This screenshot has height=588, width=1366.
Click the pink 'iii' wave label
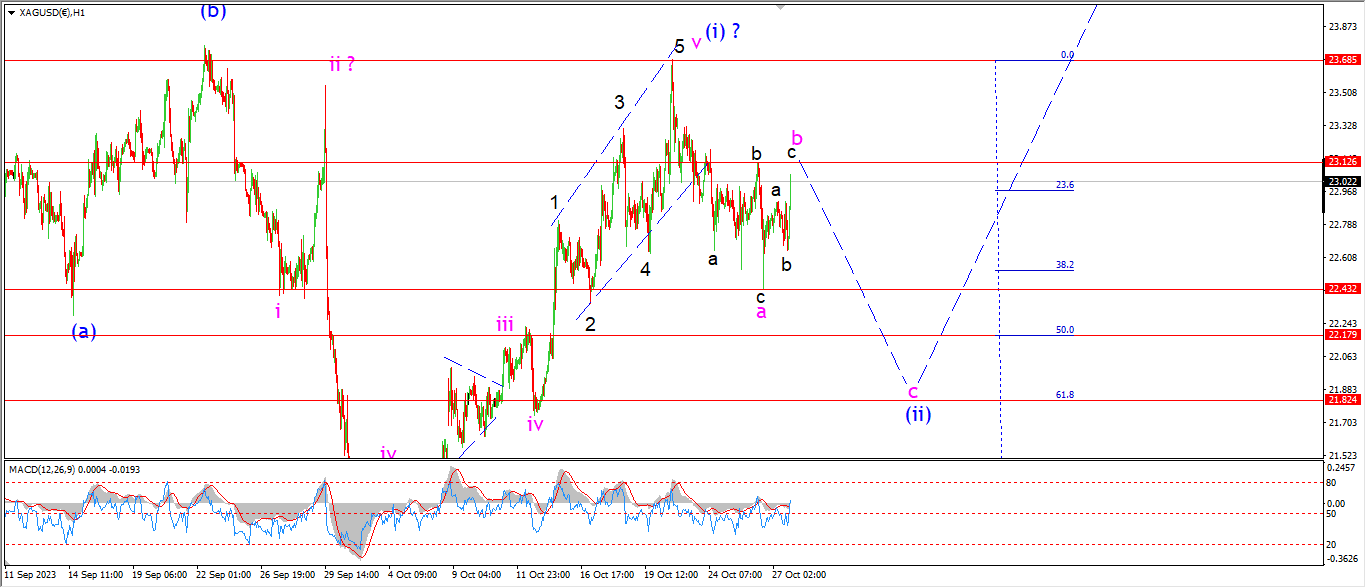click(x=505, y=324)
